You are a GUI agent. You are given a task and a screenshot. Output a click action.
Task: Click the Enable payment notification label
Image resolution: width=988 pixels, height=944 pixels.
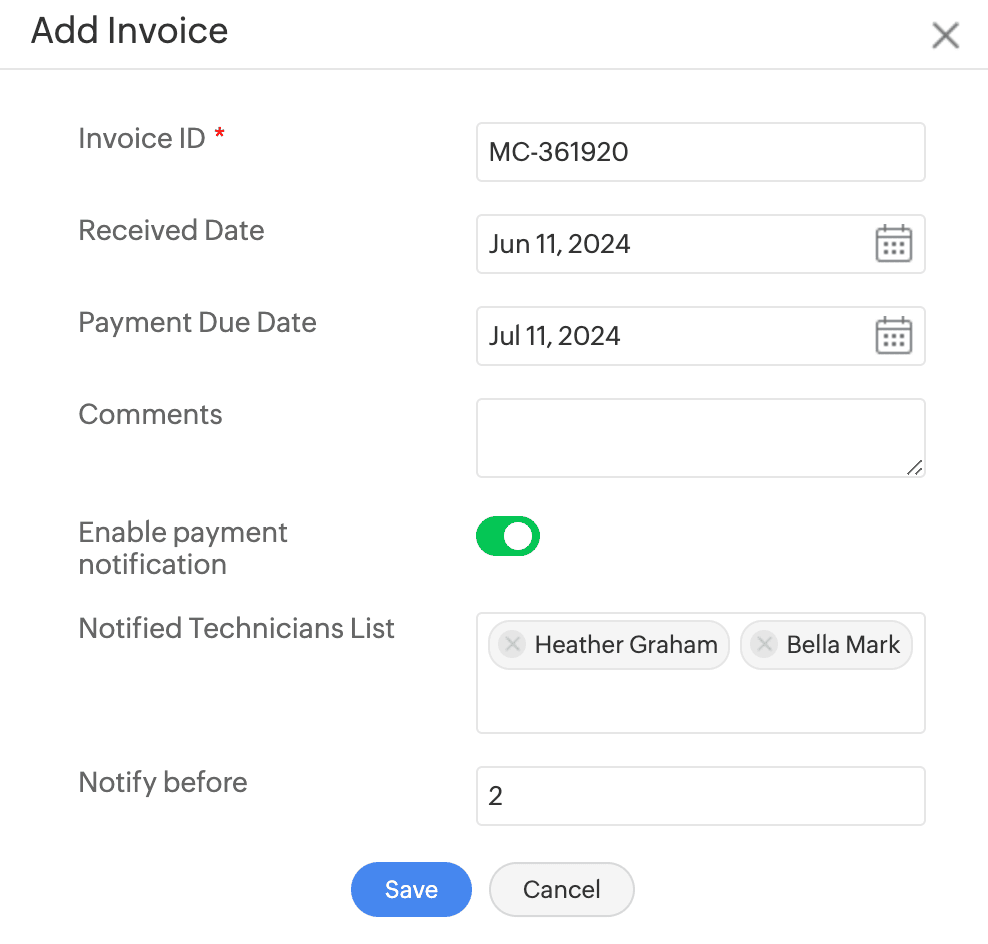[x=183, y=548]
